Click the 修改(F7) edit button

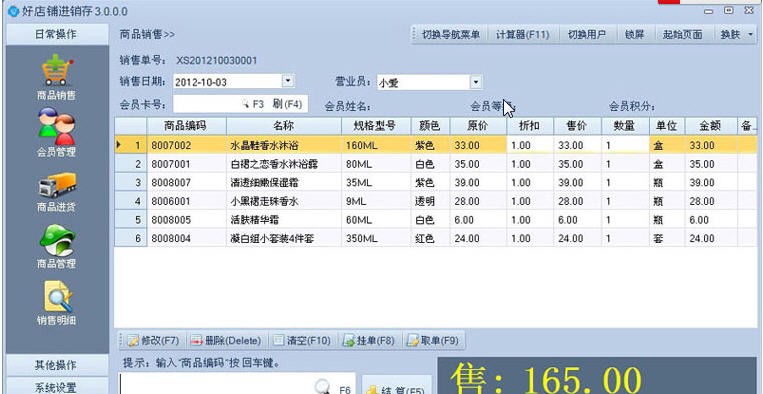[x=152, y=340]
